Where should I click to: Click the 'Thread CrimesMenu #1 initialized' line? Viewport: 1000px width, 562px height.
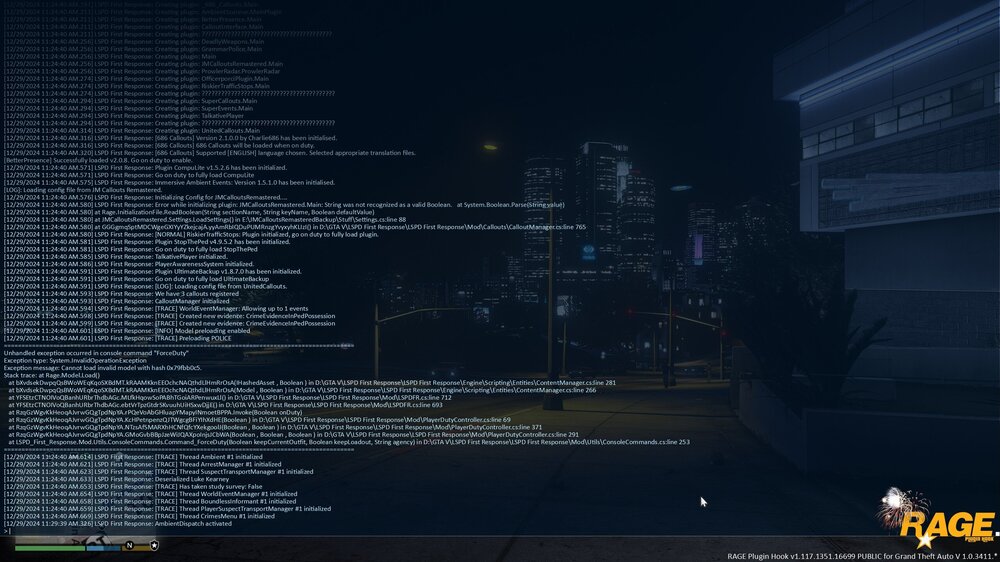tap(139, 516)
